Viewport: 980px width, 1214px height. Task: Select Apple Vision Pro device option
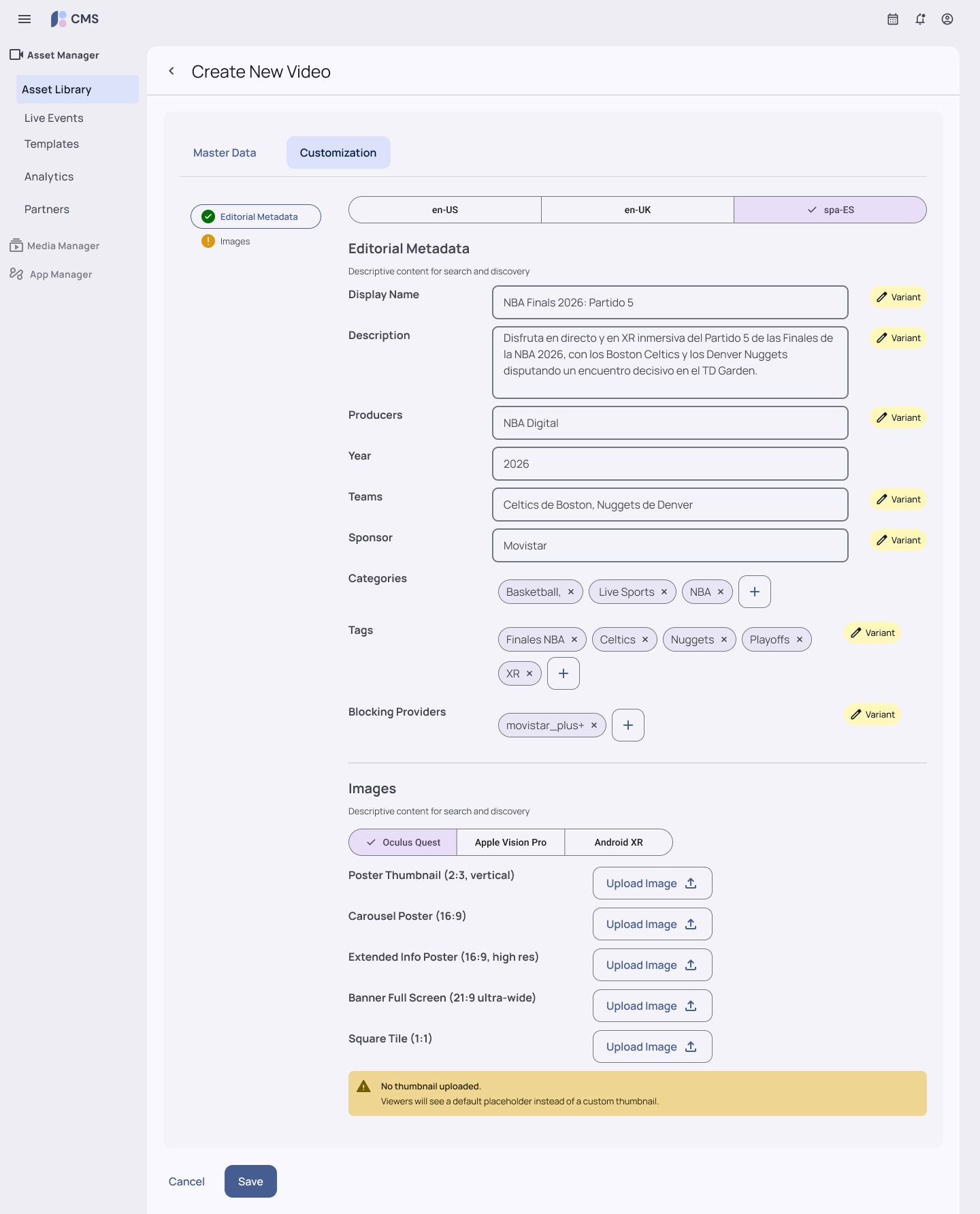[x=510, y=842]
